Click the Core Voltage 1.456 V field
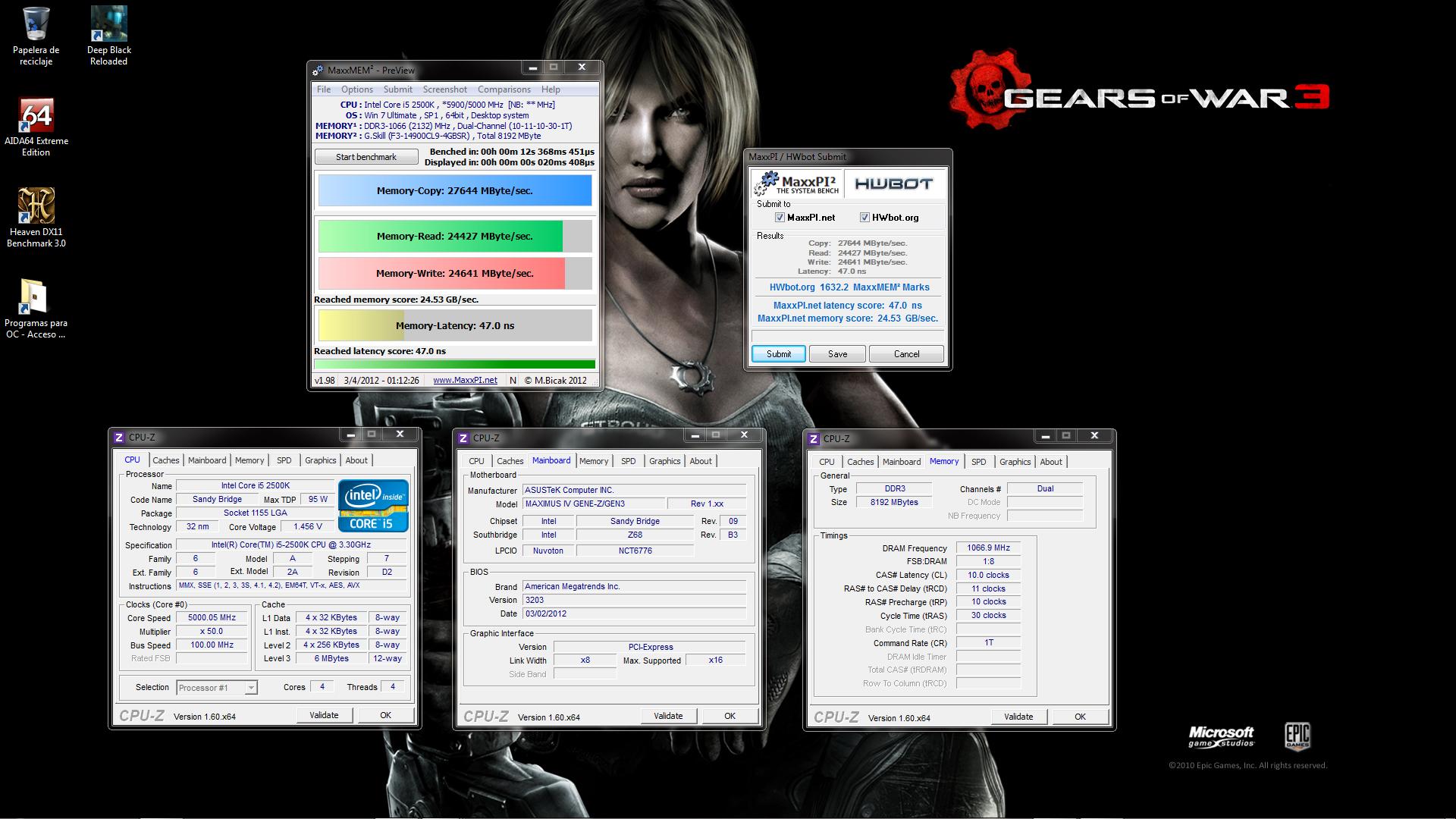 coord(308,527)
